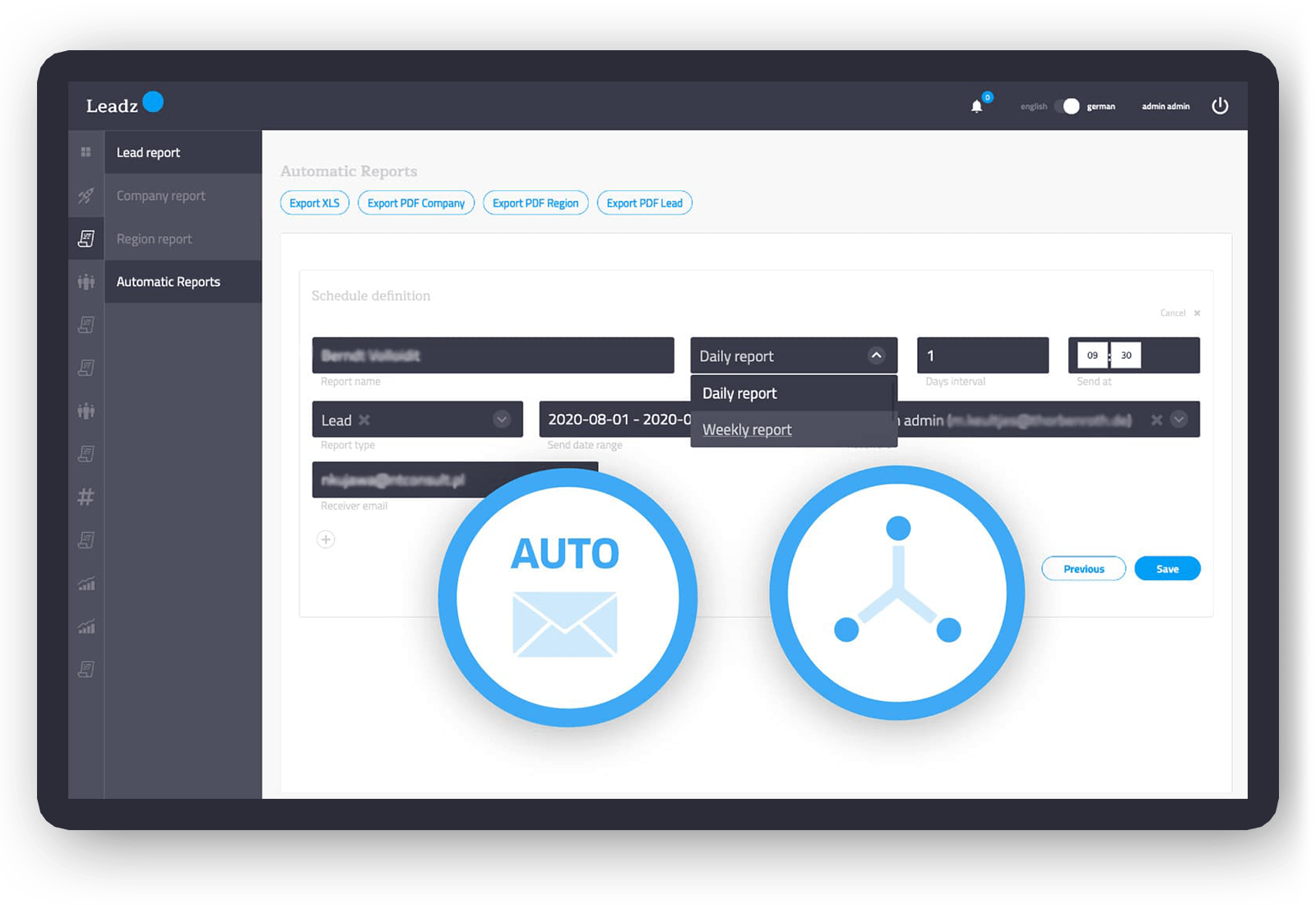Click the Daily report combo box
The image size is (1316, 905).
pos(794,355)
